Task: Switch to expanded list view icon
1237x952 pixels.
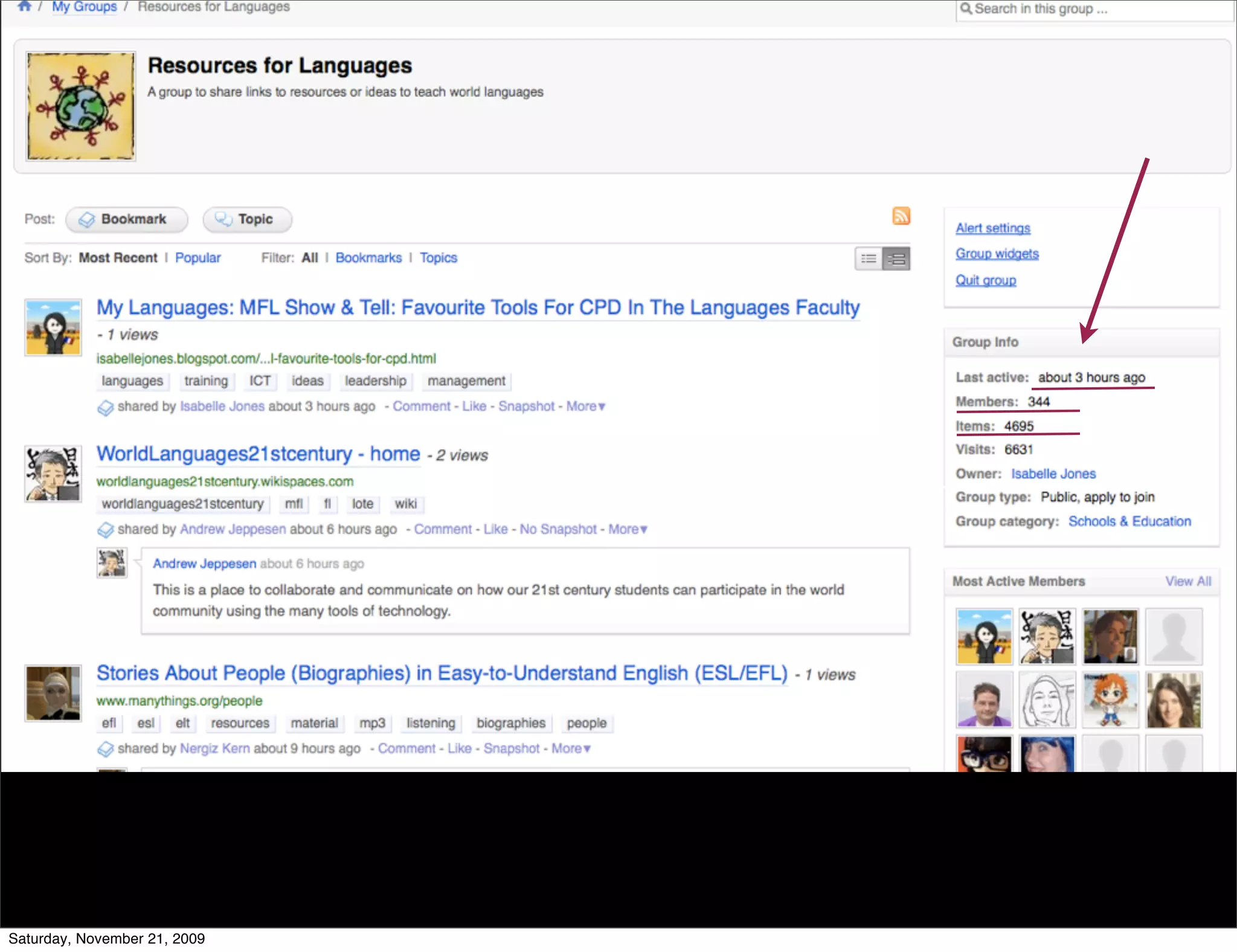Action: pos(896,259)
